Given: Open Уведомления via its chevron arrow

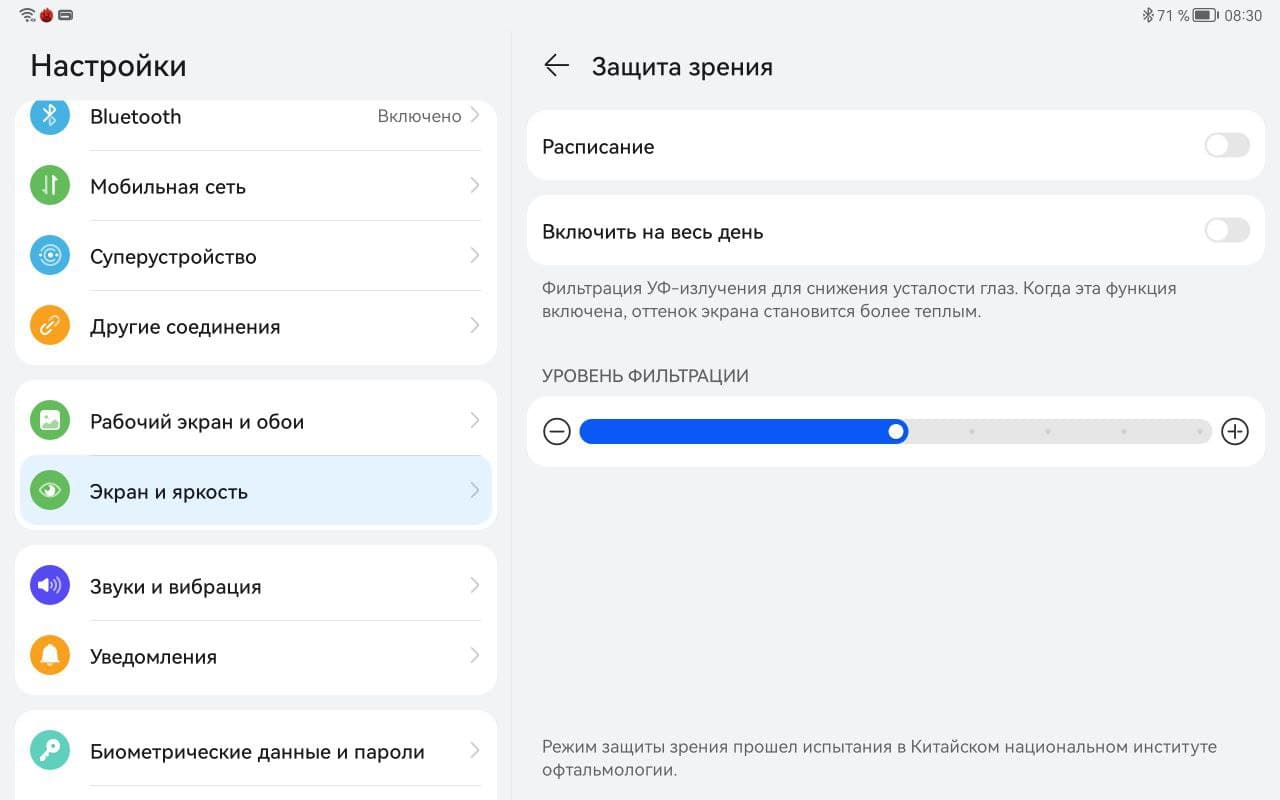Looking at the screenshot, I should click(x=475, y=656).
